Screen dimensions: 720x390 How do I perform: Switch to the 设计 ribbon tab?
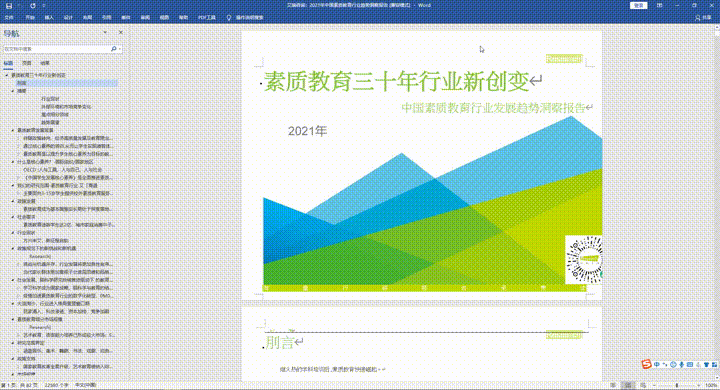tap(68, 17)
